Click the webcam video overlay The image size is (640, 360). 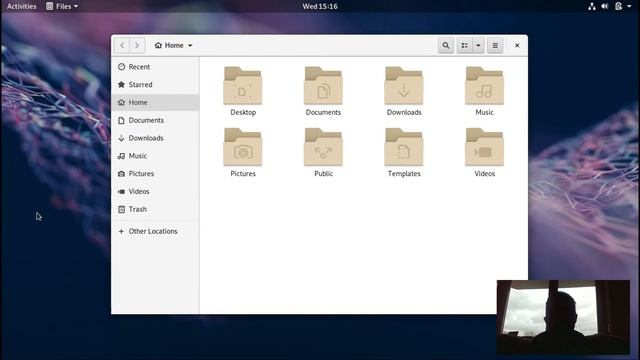pos(563,317)
